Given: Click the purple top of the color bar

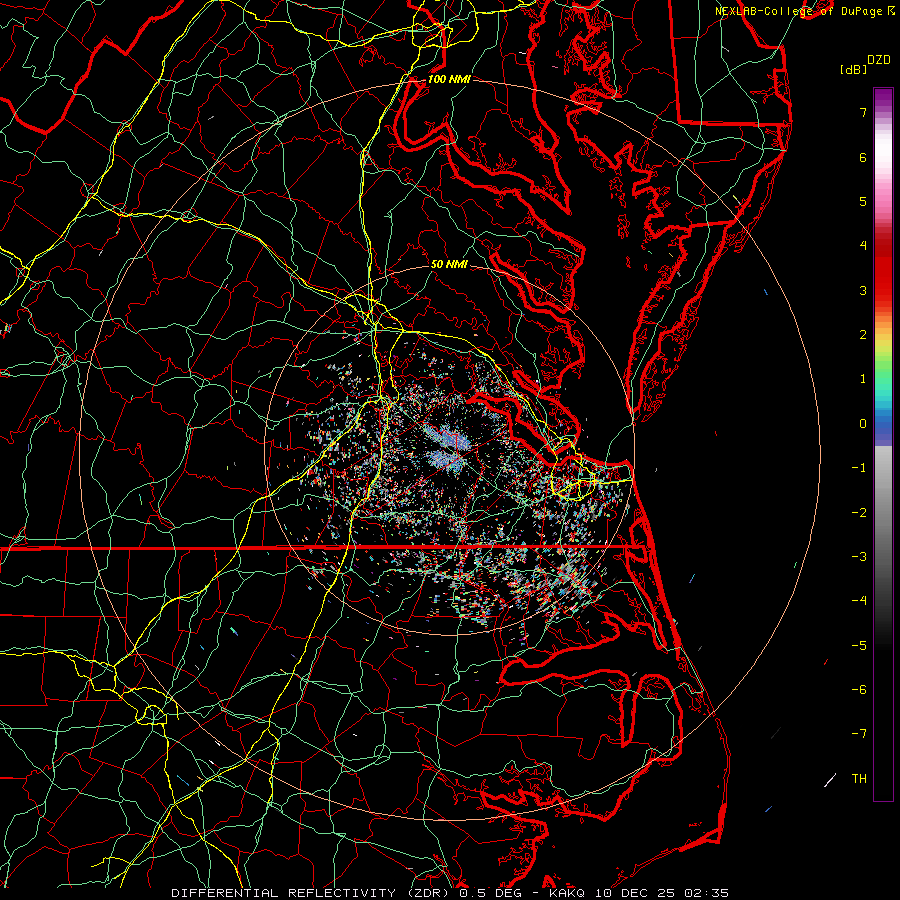Looking at the screenshot, I should click(x=883, y=98).
